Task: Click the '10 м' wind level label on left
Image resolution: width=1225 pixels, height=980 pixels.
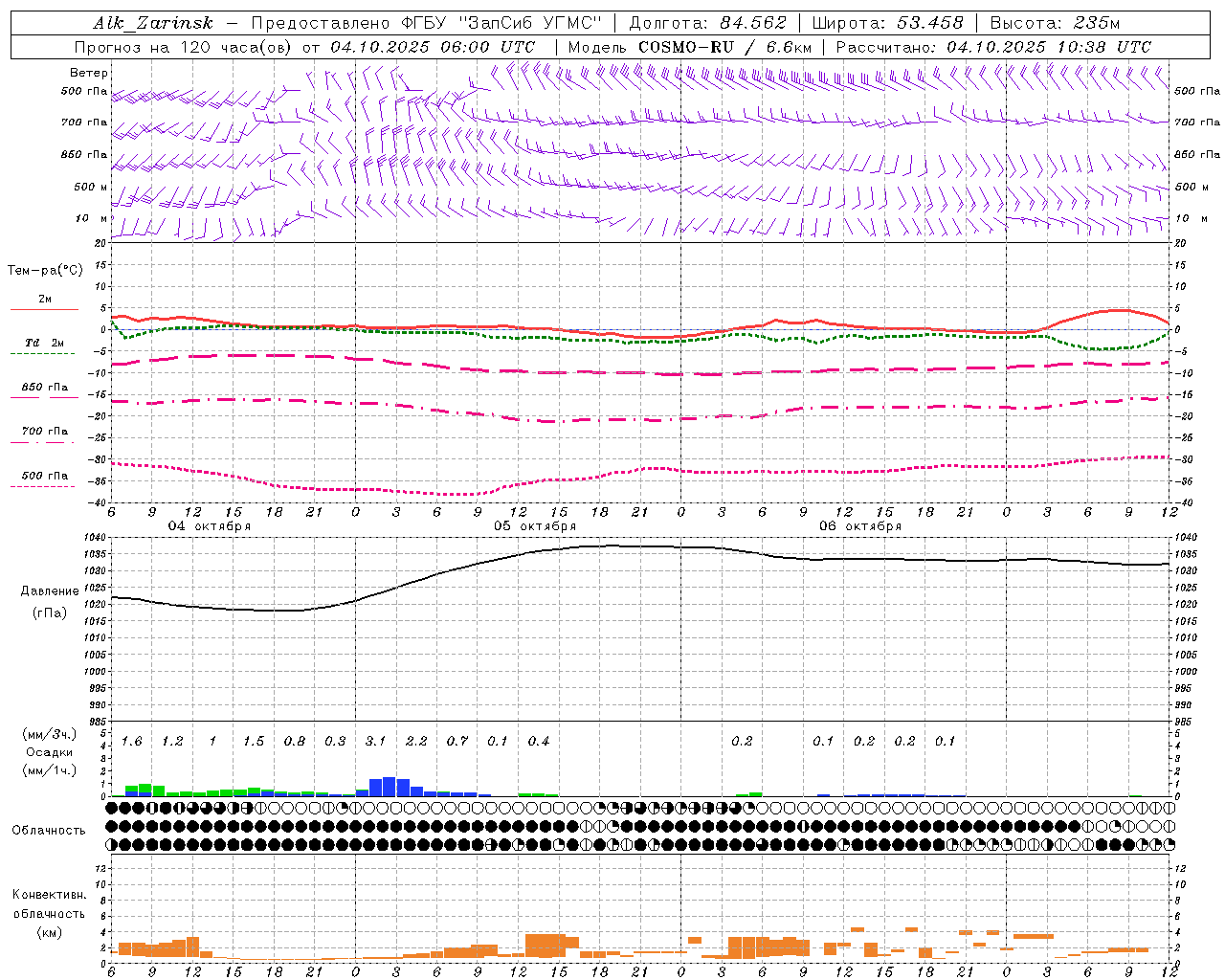Action: 92,218
